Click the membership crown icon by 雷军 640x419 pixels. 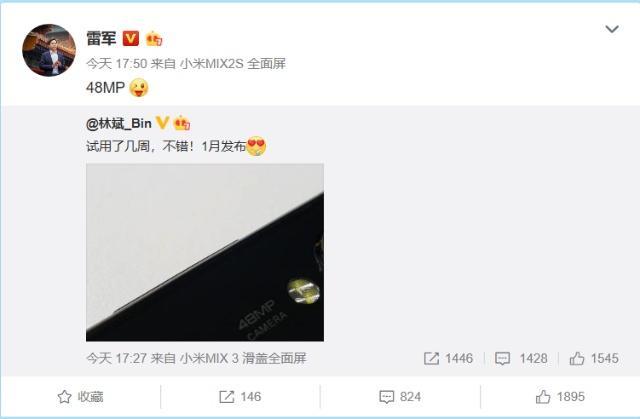click(154, 39)
